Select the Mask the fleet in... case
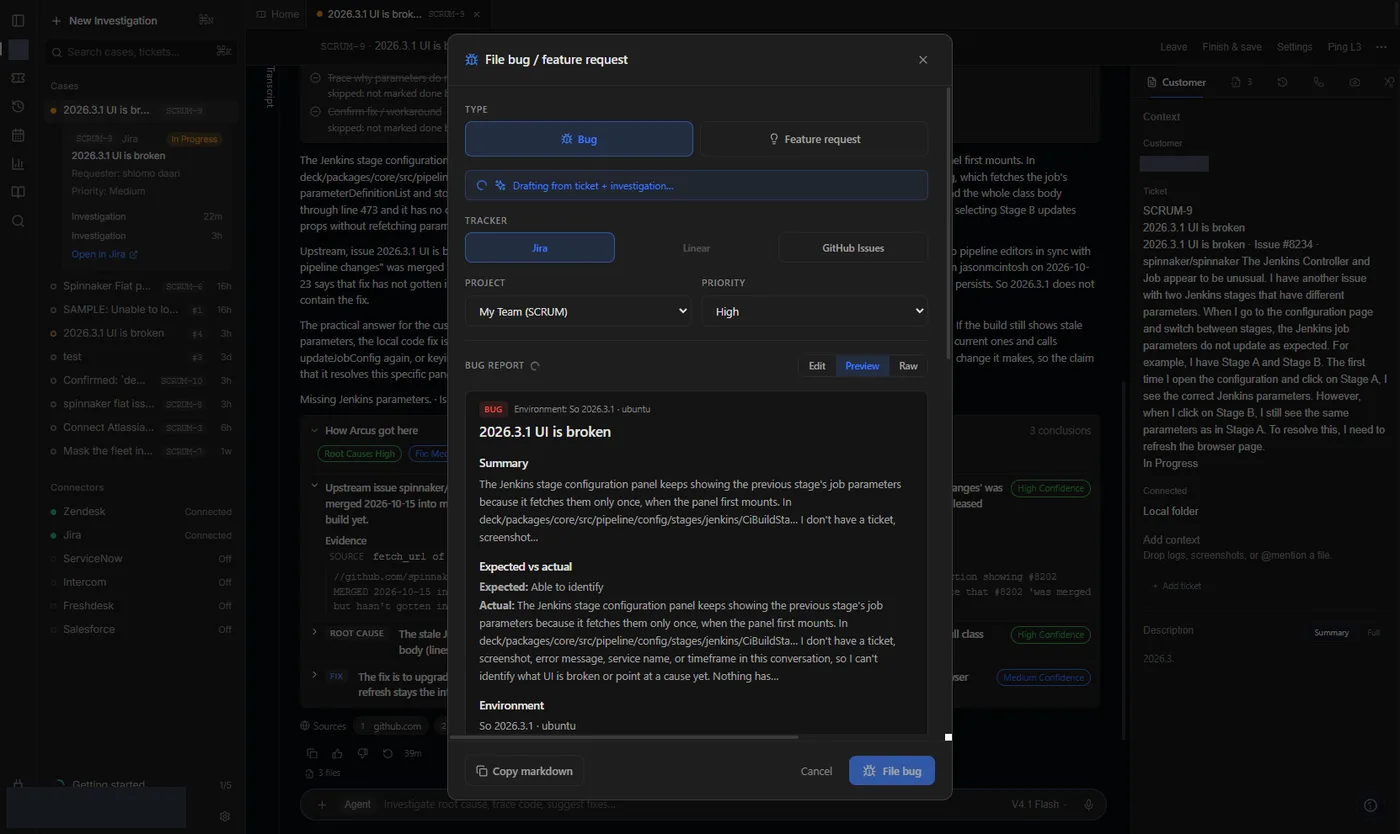 pos(141,451)
